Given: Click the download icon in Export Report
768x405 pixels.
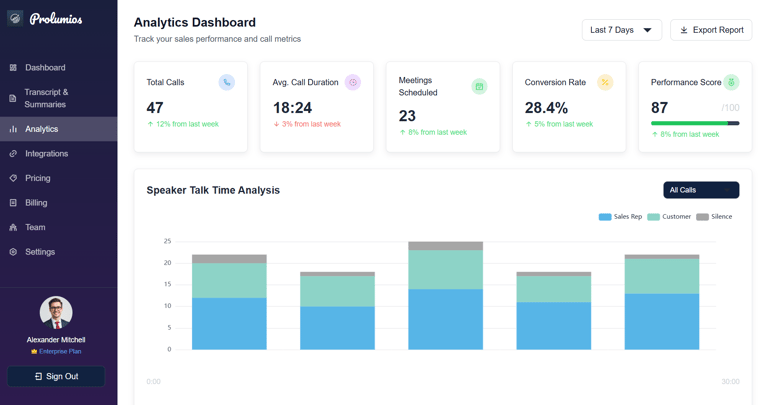Looking at the screenshot, I should pyautogui.click(x=684, y=30).
